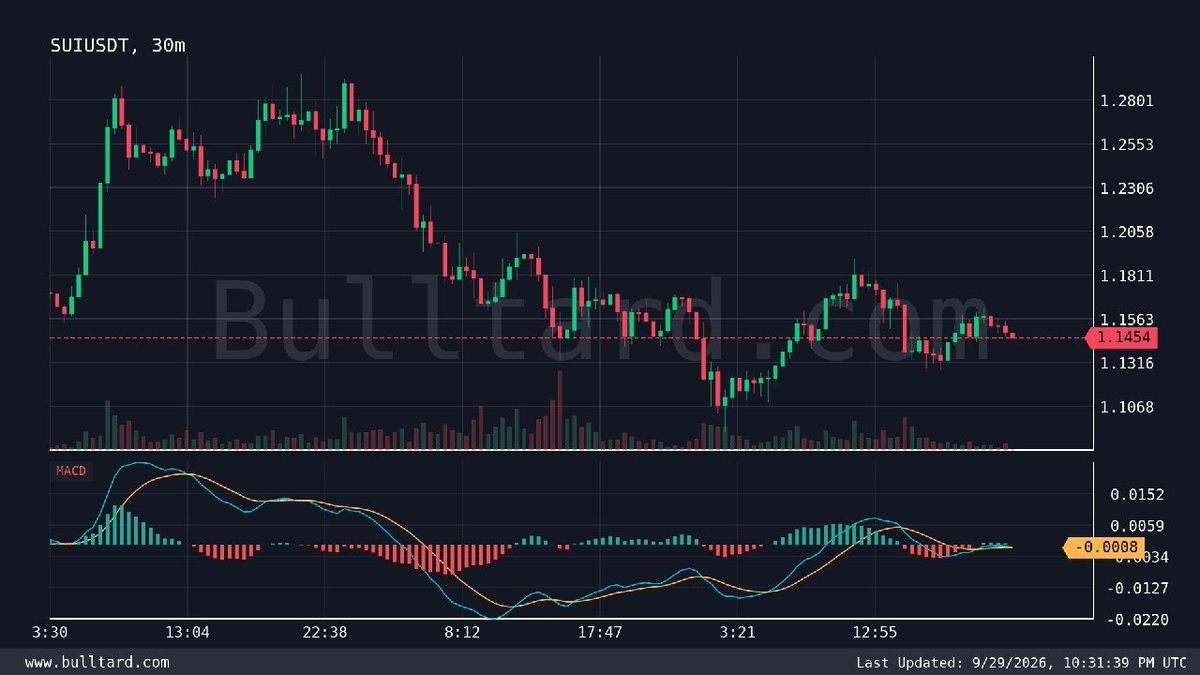Click the 8:12 time axis label
Image resolution: width=1200 pixels, height=675 pixels.
point(462,632)
